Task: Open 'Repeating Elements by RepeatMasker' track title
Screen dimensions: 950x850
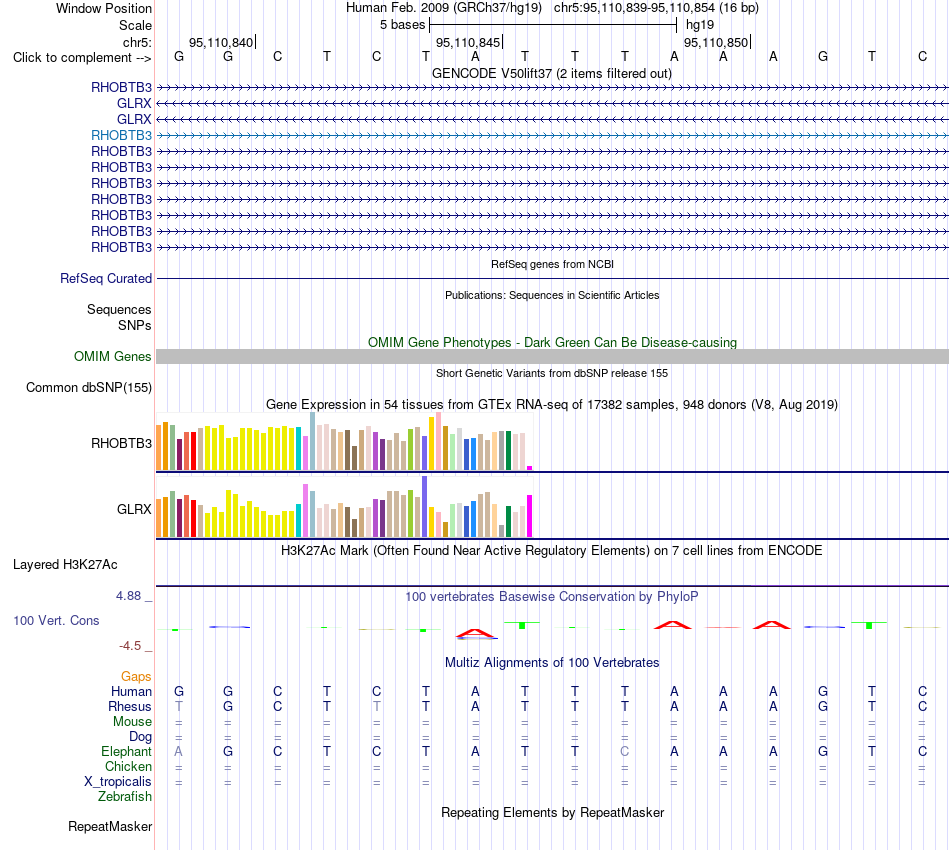Action: tap(552, 812)
